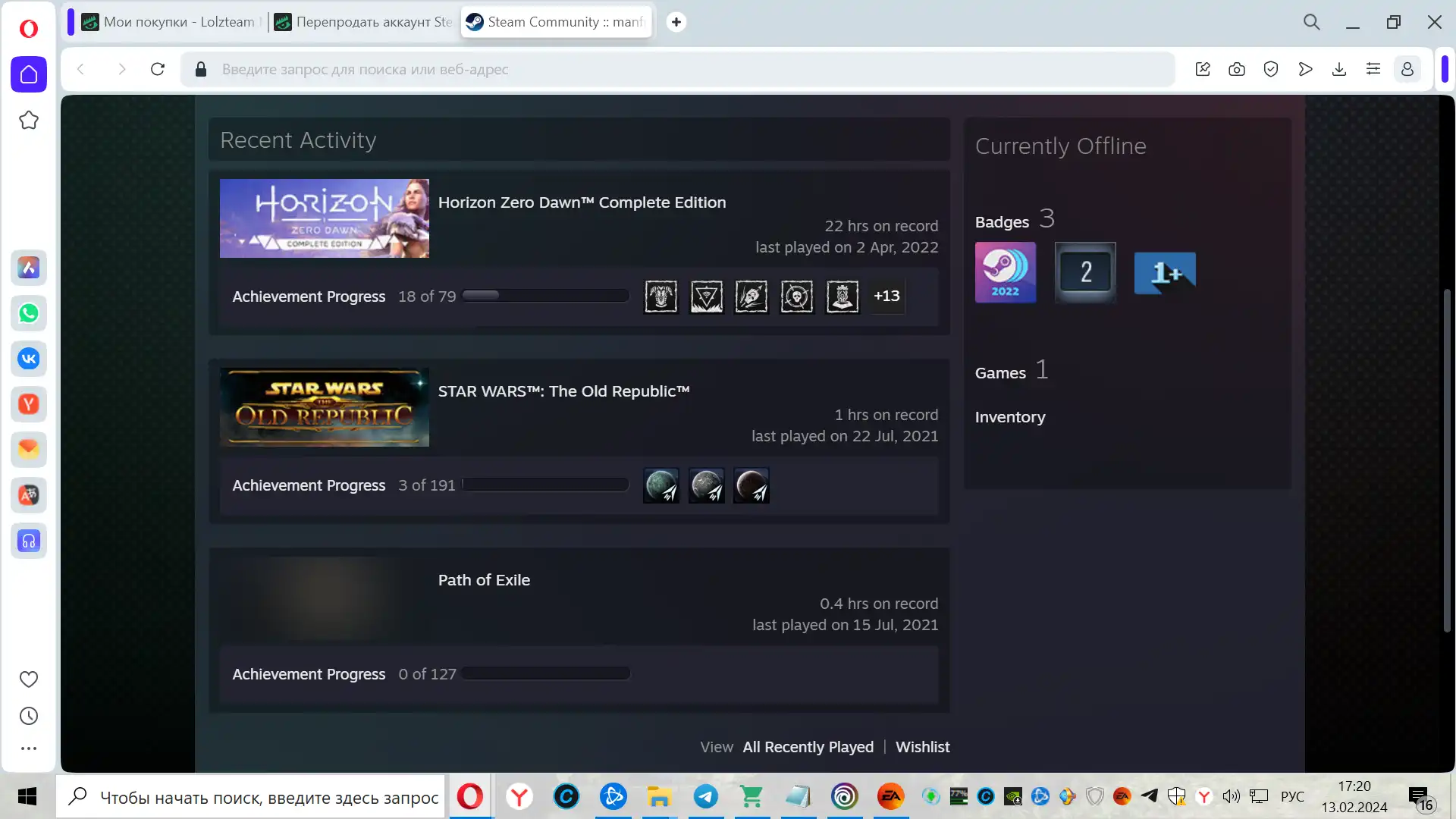The image size is (1456, 819).
Task: Open the edit page share toolbar icon
Action: pyautogui.click(x=1203, y=69)
